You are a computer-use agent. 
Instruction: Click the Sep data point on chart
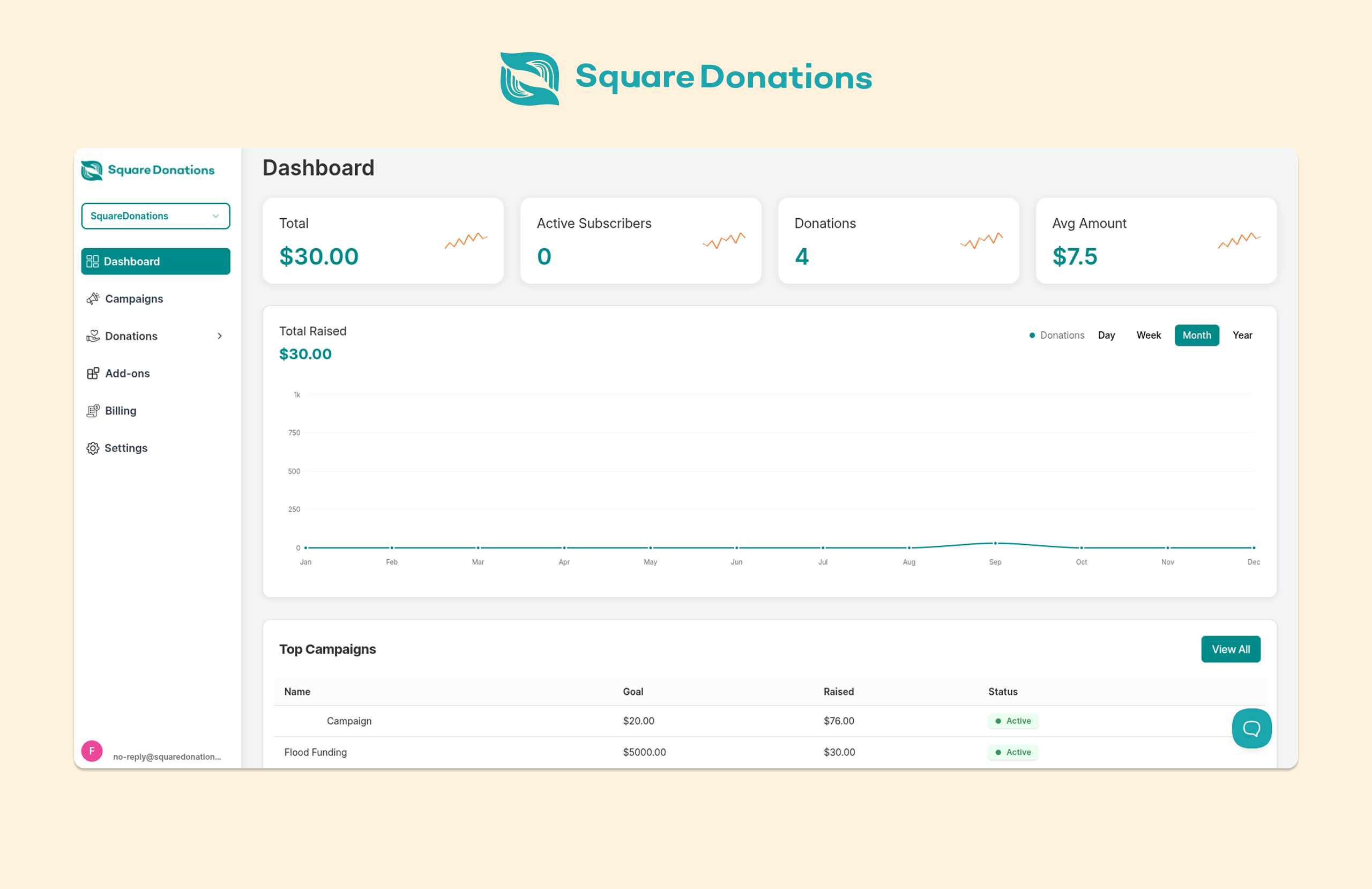point(995,543)
